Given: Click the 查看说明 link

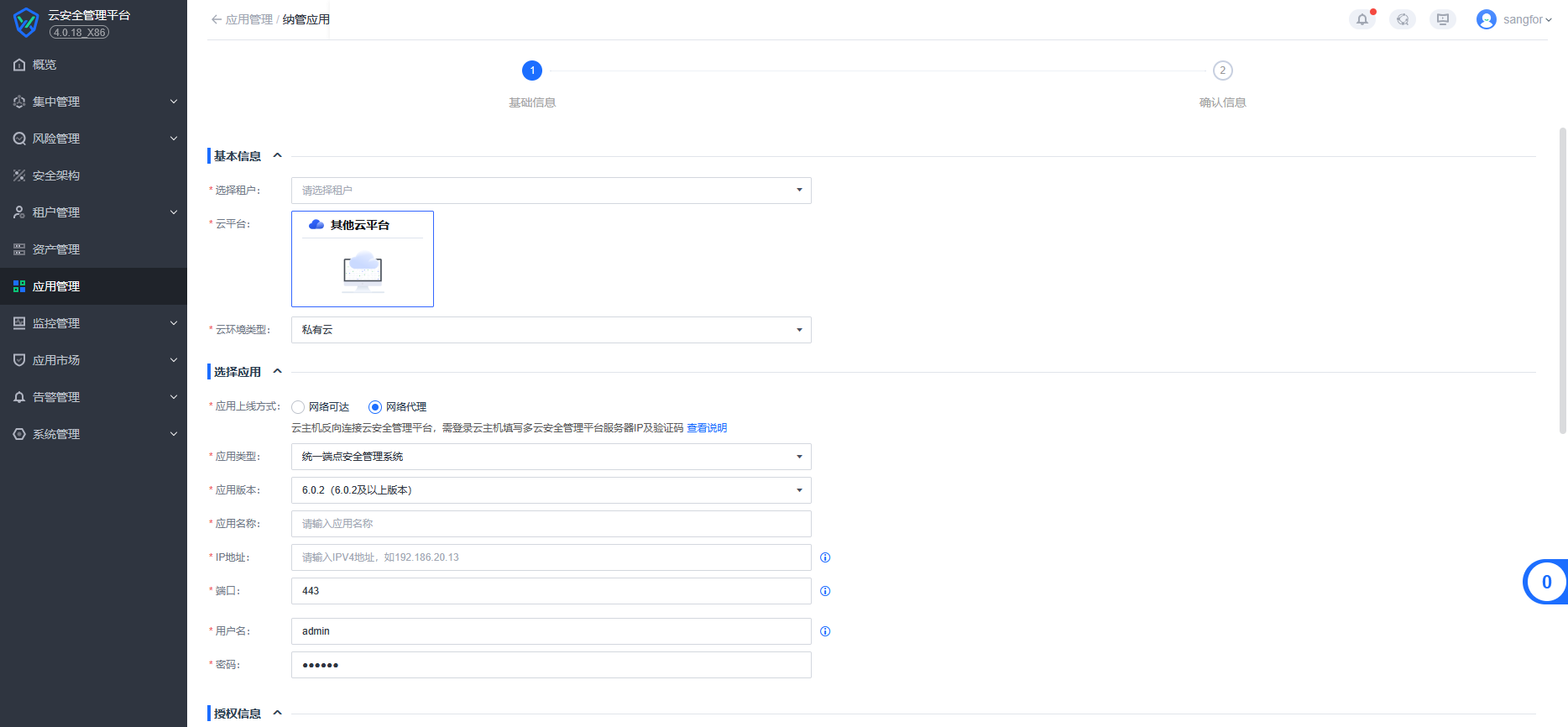Looking at the screenshot, I should click(707, 428).
